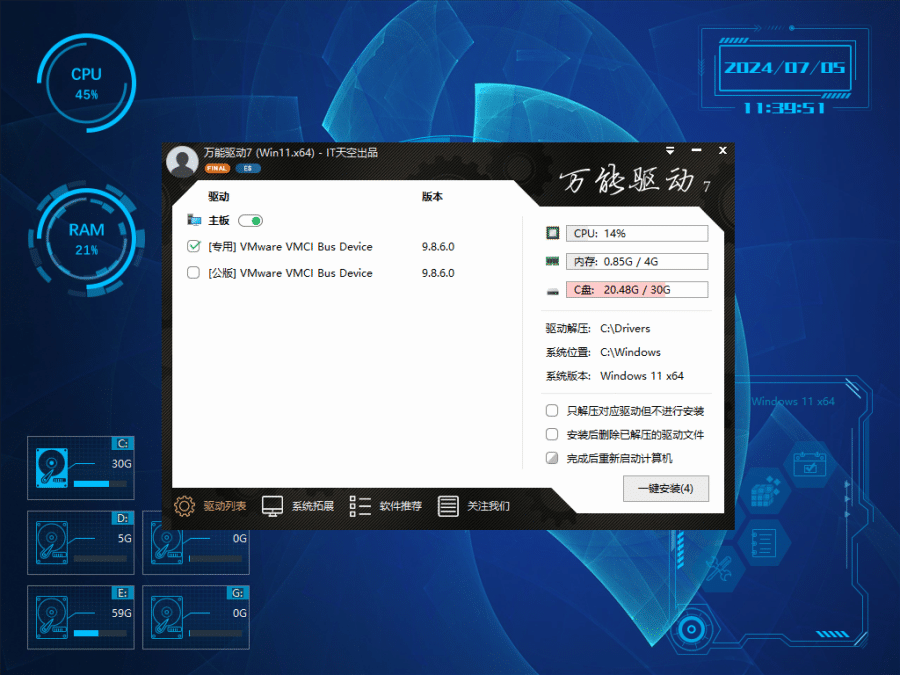
Task: Click the D: 5G drive widget
Action: click(81, 542)
